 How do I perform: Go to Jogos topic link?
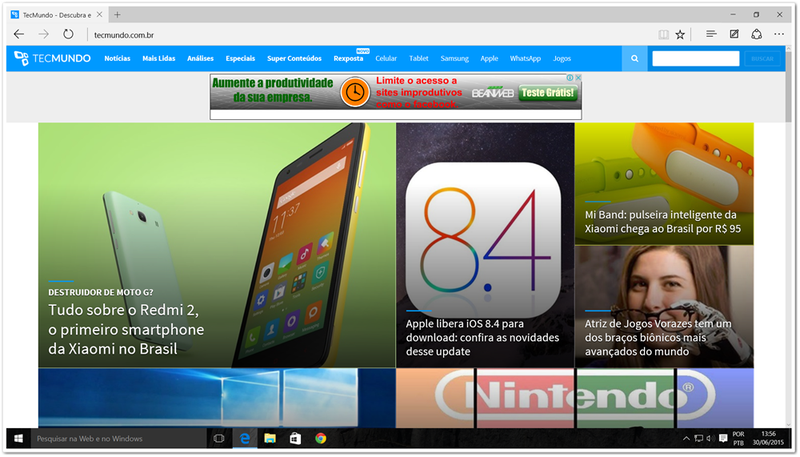pos(562,59)
